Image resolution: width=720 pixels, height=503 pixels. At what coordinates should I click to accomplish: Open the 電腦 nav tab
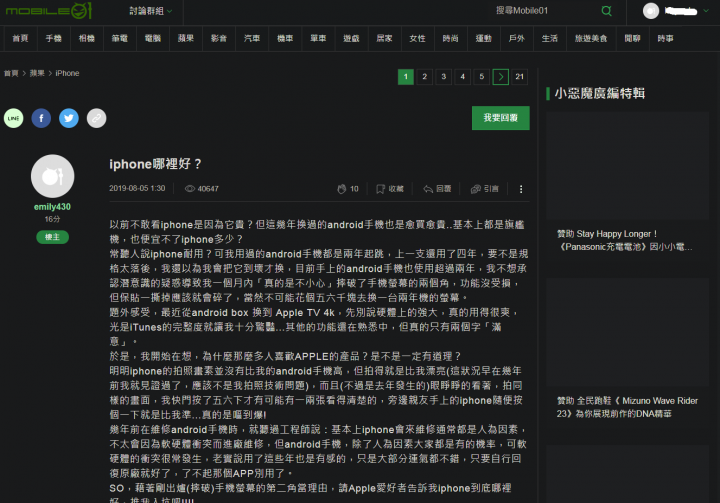[x=152, y=38]
